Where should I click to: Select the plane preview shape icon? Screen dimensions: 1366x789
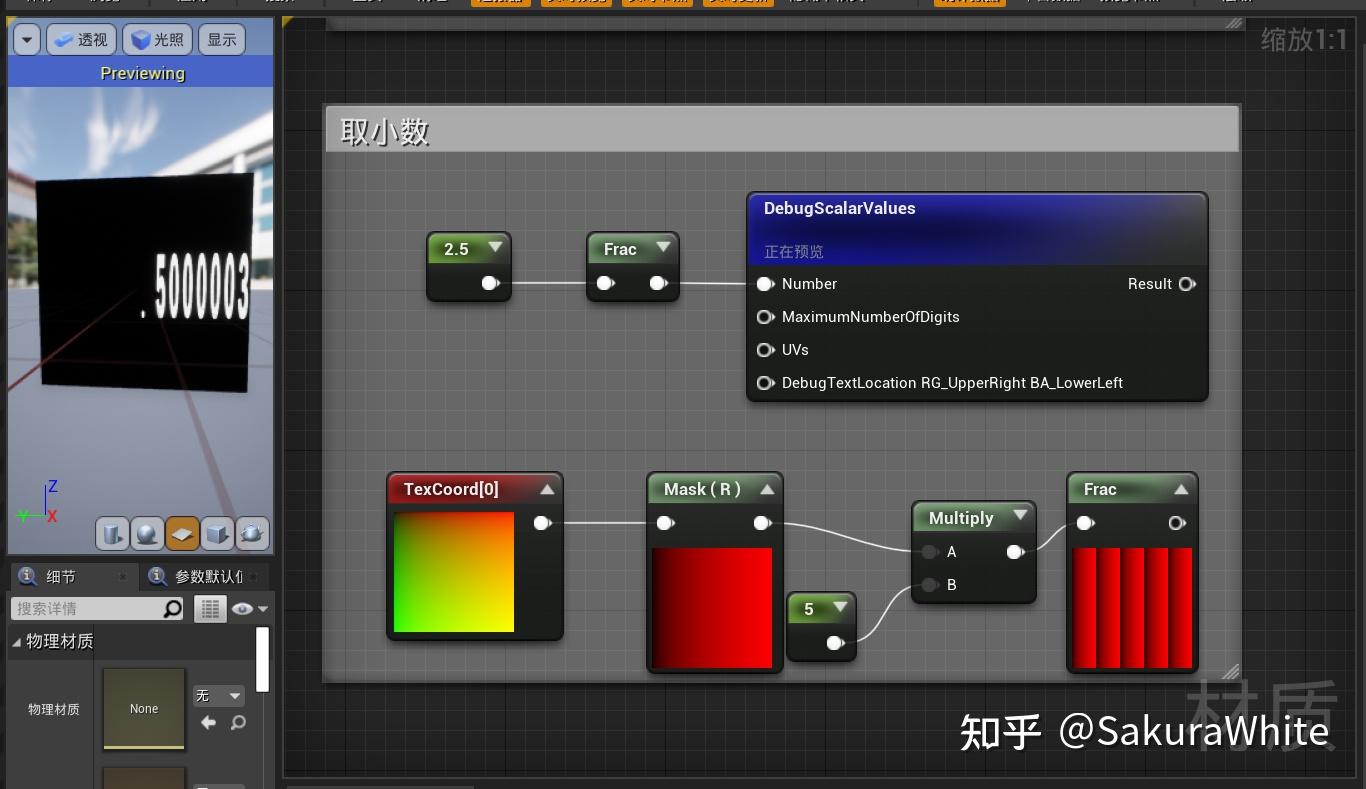tap(182, 535)
